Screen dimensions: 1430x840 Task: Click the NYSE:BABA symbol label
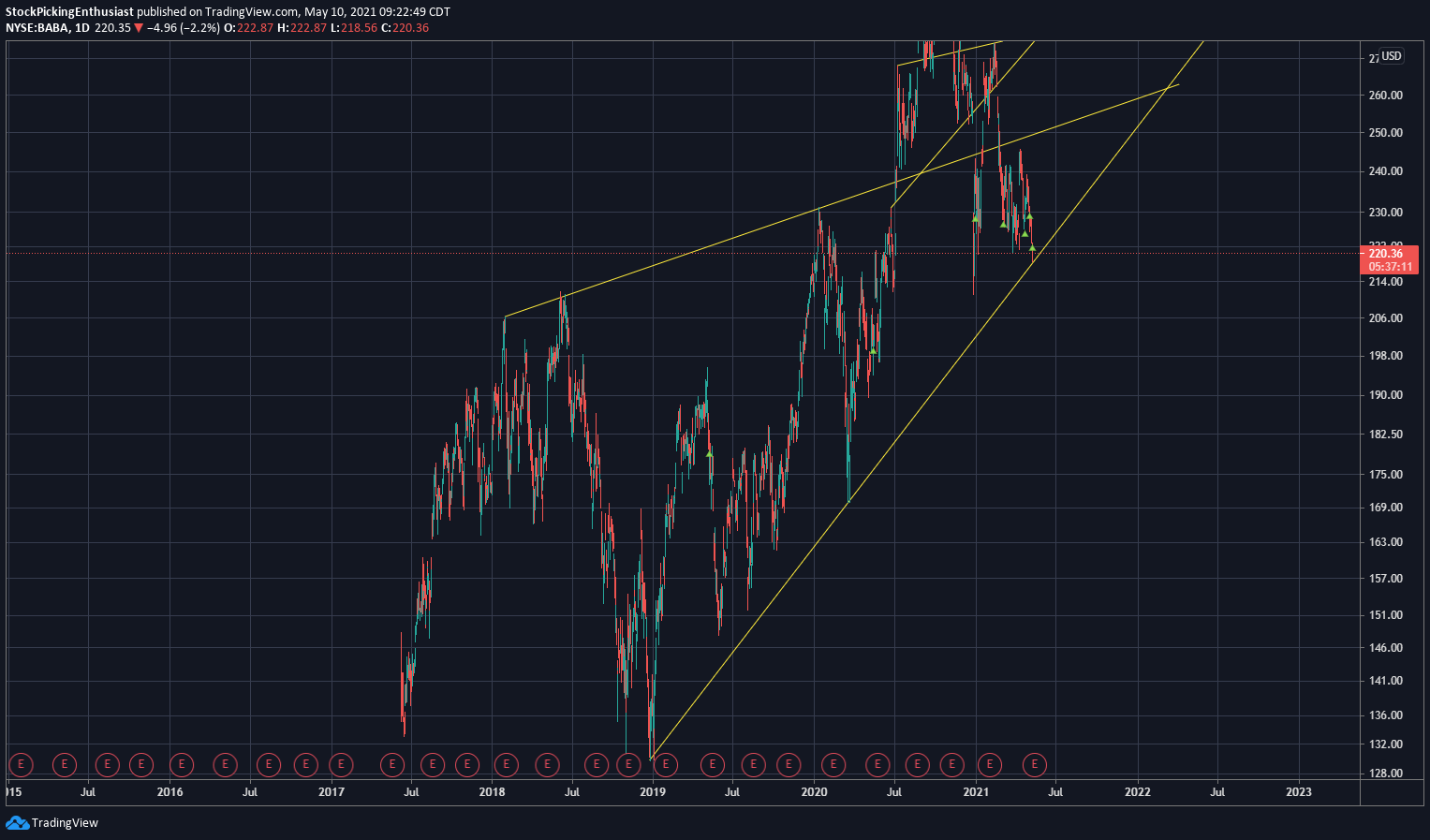click(x=37, y=28)
